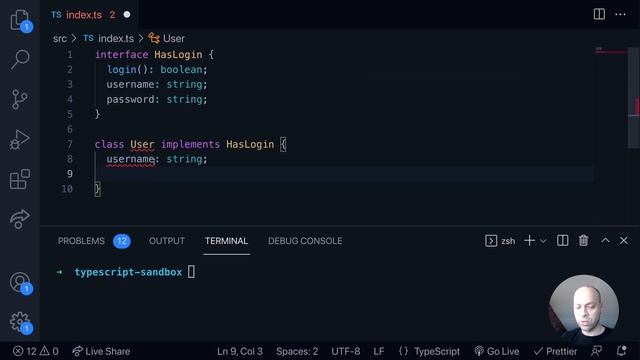The width and height of the screenshot is (640, 360).
Task: Click the User class breadcrumb
Action: coord(167,39)
